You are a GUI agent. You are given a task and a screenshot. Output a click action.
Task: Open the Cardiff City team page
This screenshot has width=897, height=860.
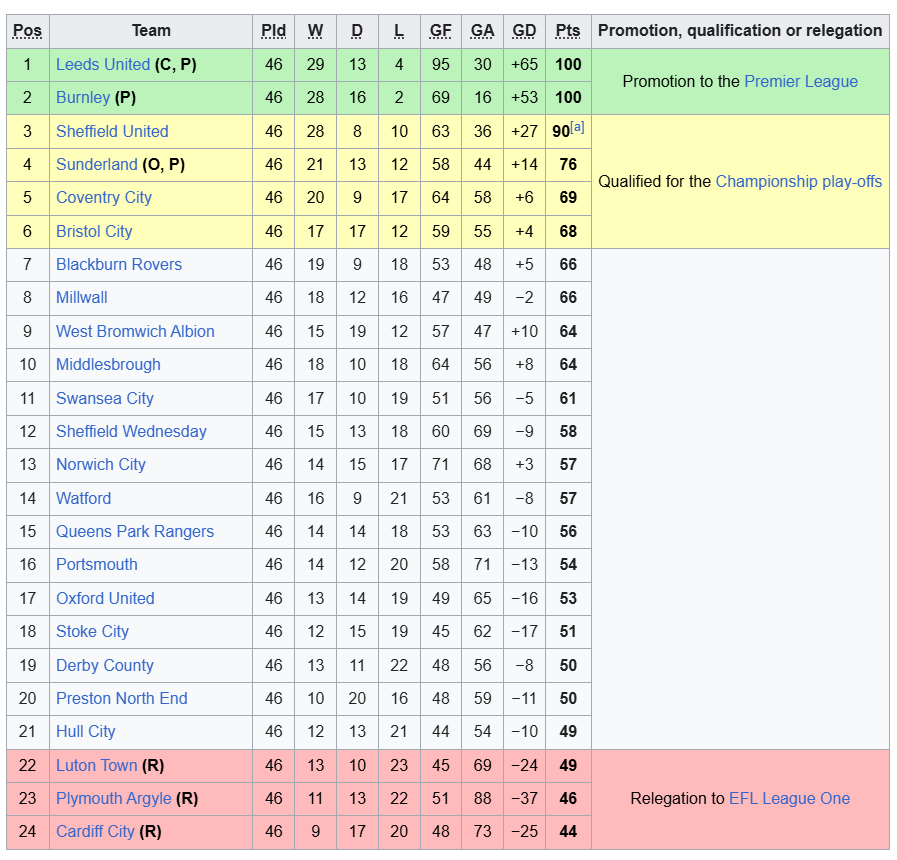tap(95, 832)
